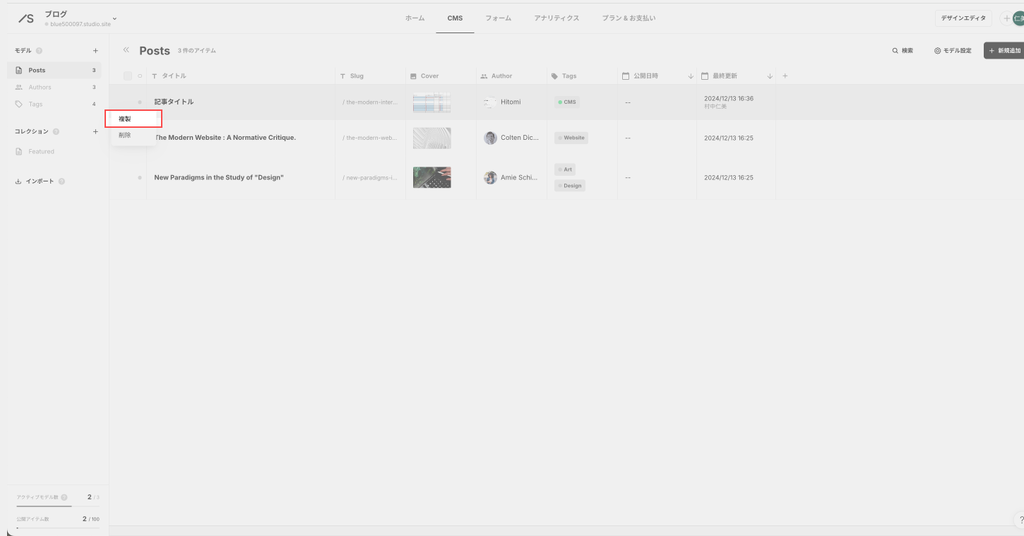Open search with magnifier icon
Viewport: 1024px width, 536px height.
pyautogui.click(x=902, y=50)
